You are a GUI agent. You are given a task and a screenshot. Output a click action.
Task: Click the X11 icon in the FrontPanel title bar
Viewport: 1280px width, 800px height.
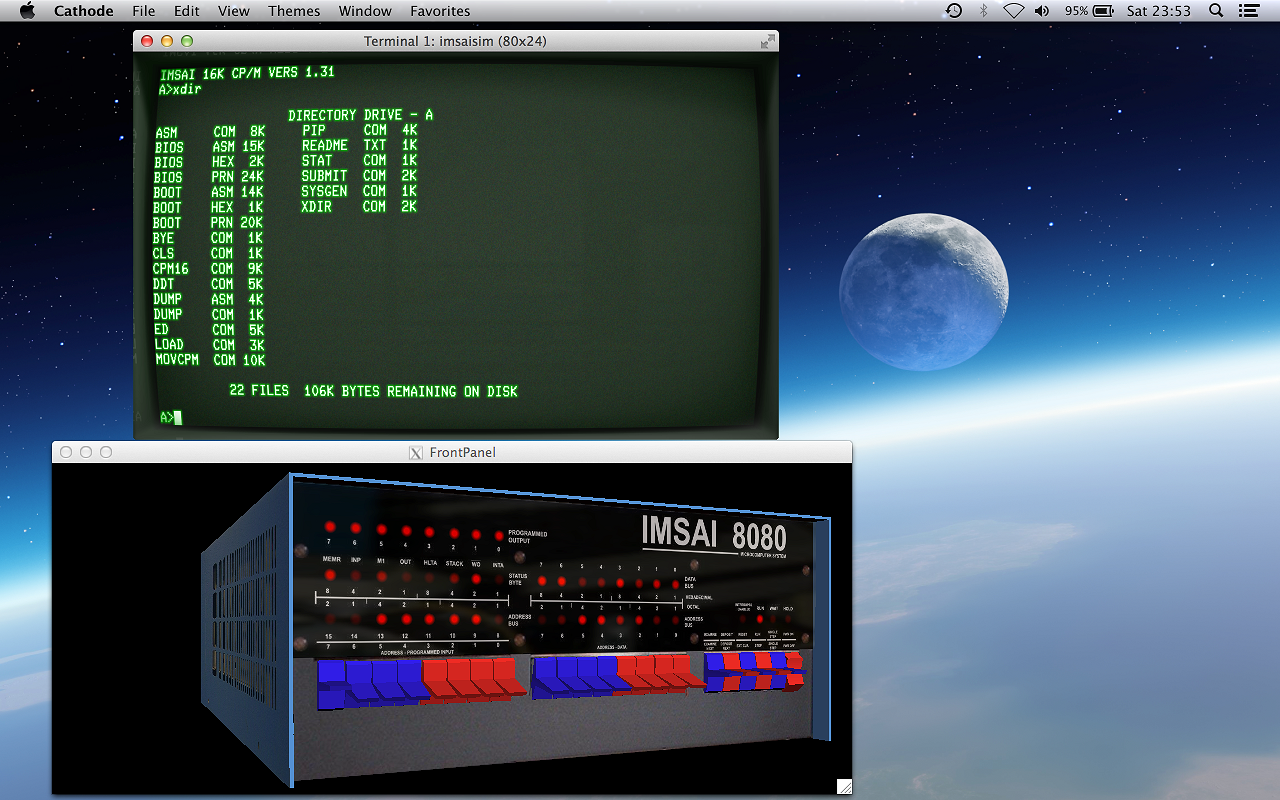[415, 452]
